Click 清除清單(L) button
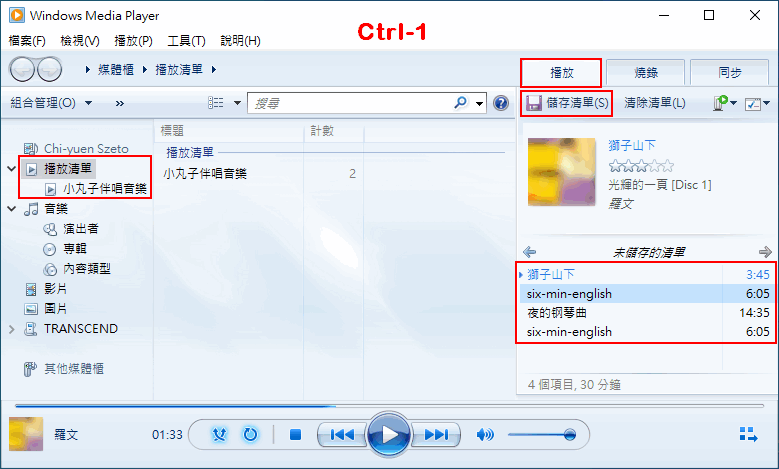The height and width of the screenshot is (469, 779). coord(655,103)
